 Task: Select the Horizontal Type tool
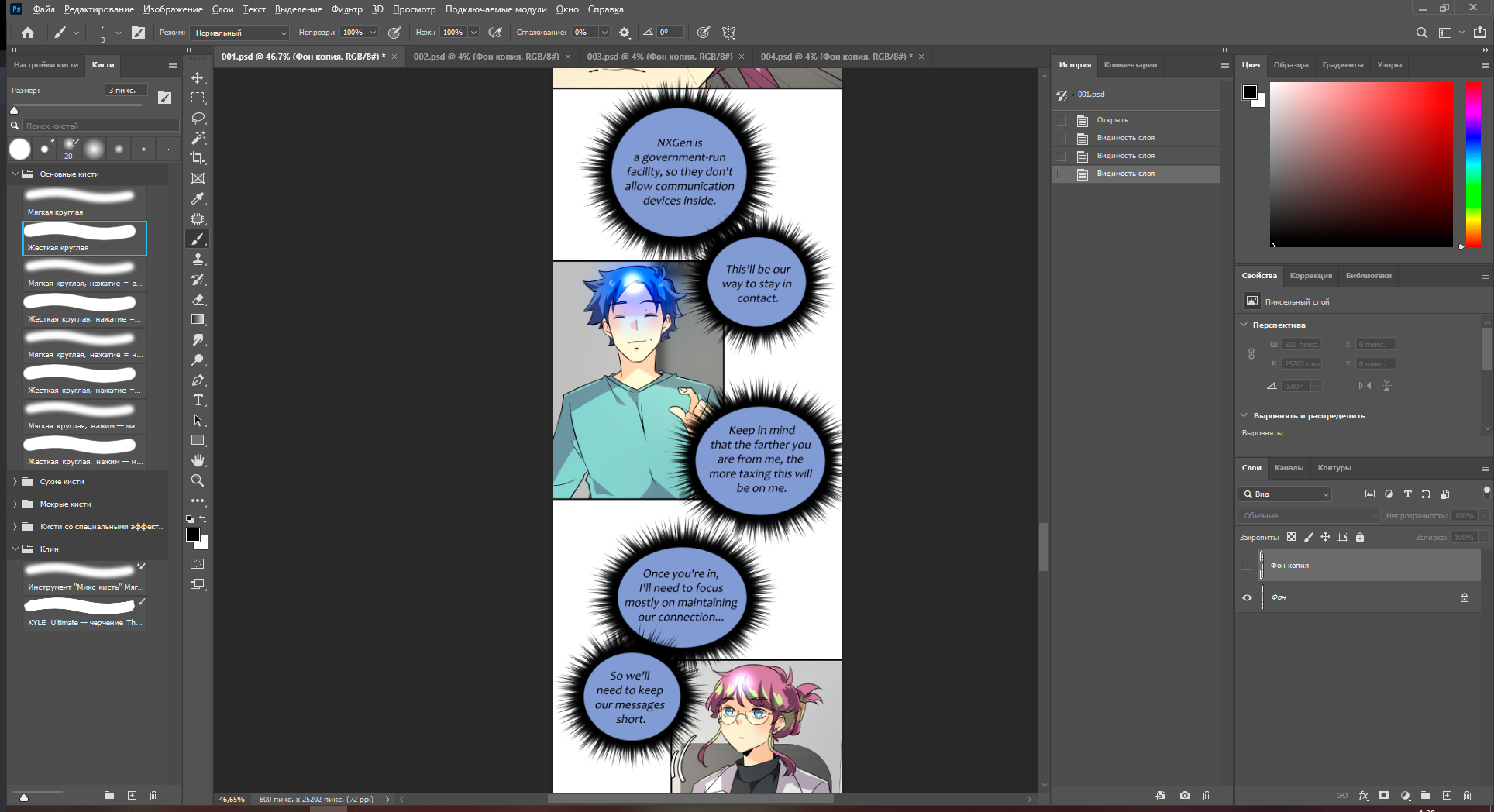198,400
